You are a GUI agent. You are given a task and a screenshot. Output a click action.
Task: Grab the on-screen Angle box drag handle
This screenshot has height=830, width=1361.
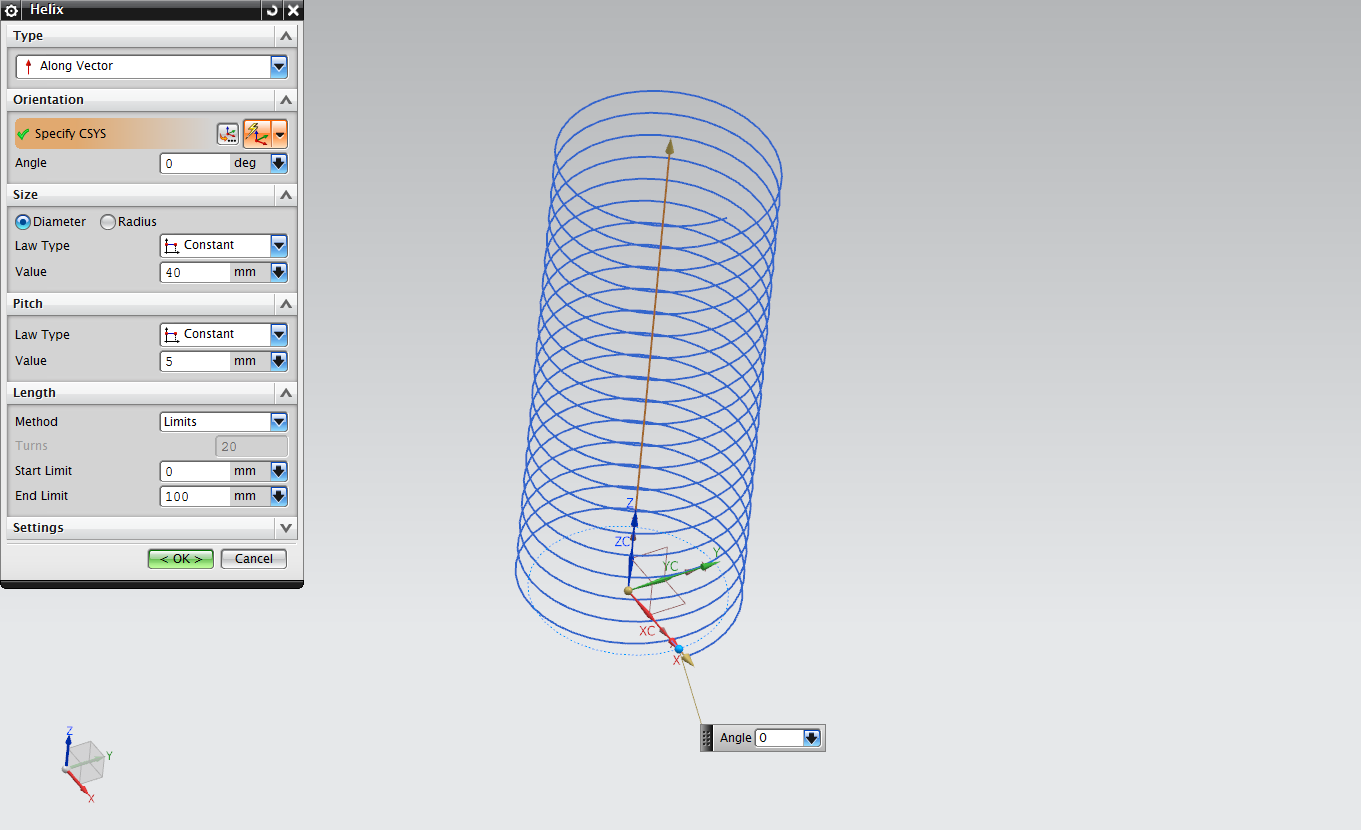(707, 738)
